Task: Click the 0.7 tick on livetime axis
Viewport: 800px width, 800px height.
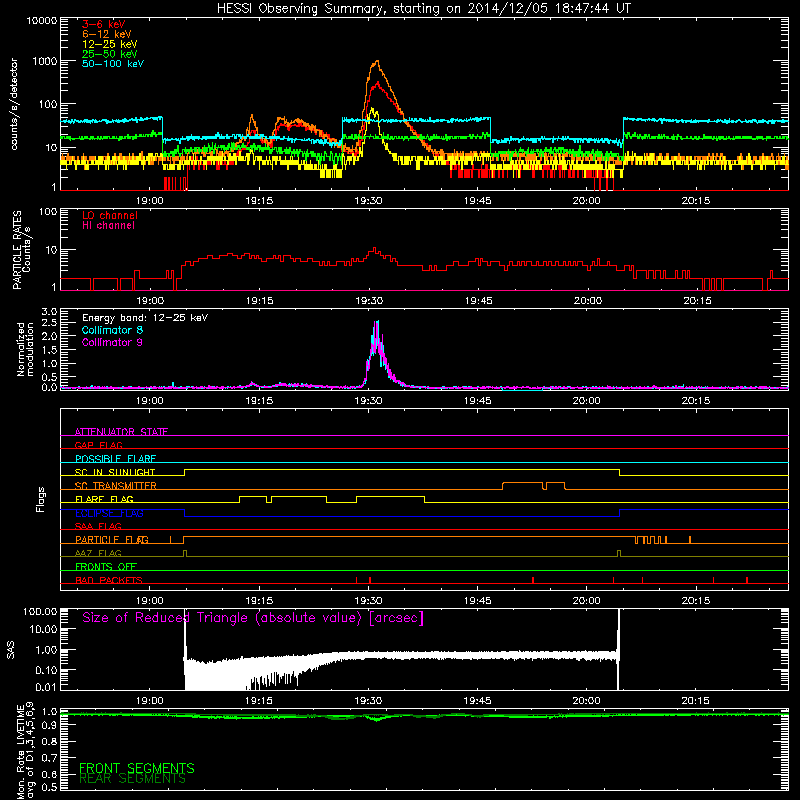Action: pos(49,758)
